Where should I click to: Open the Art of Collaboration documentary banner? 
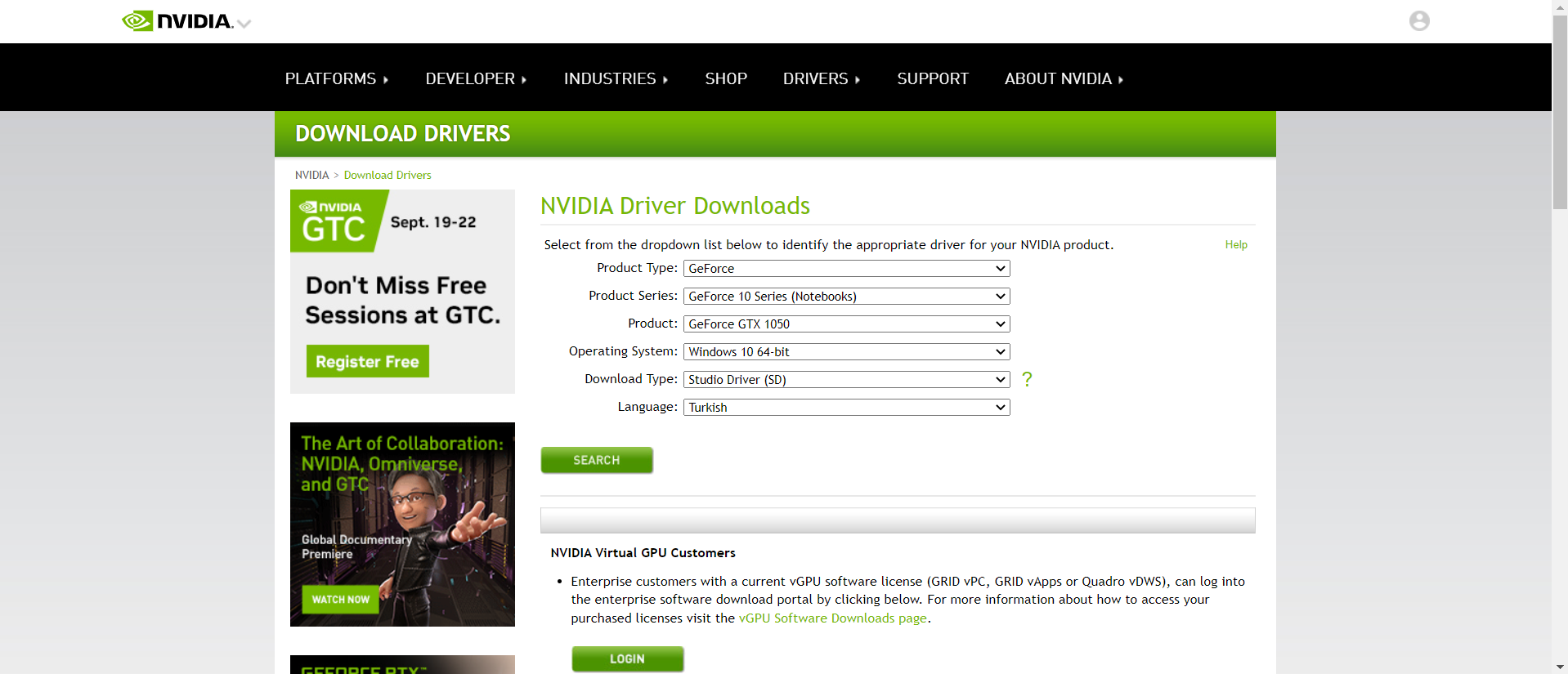(402, 524)
